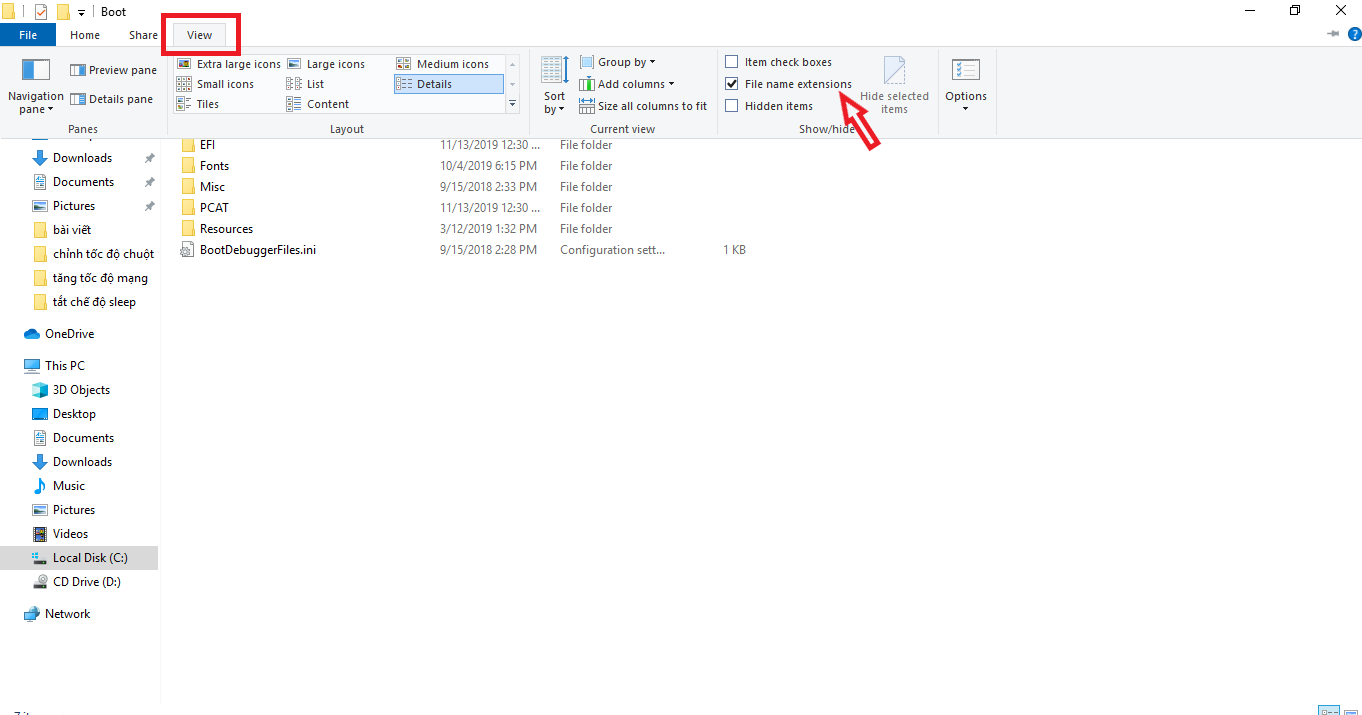Choose List layout
This screenshot has height=715, width=1362.
(306, 84)
